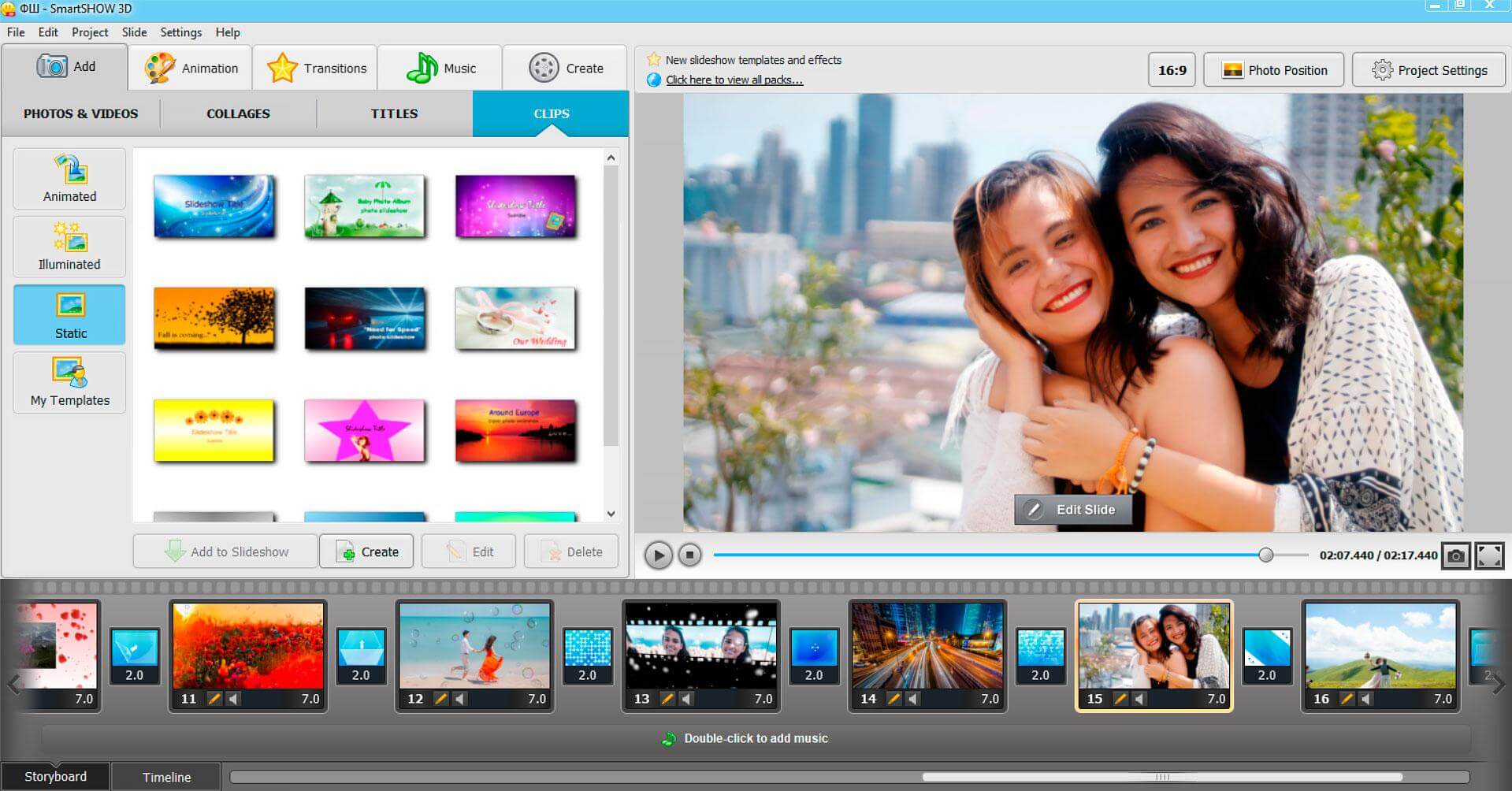1512x791 pixels.
Task: Open the Slide menu
Action: [x=134, y=32]
